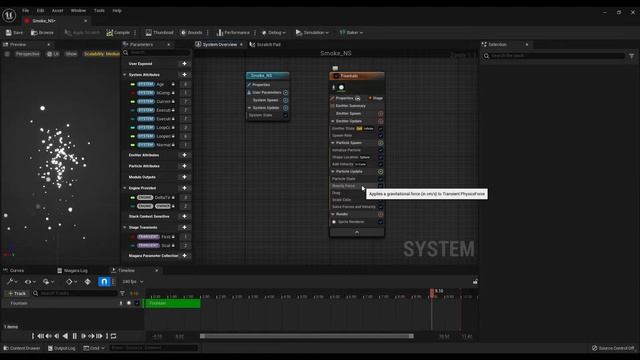Image resolution: width=640 pixels, height=360 pixels.
Task: Add a new Stage to Fountain emitter
Action: (376, 98)
